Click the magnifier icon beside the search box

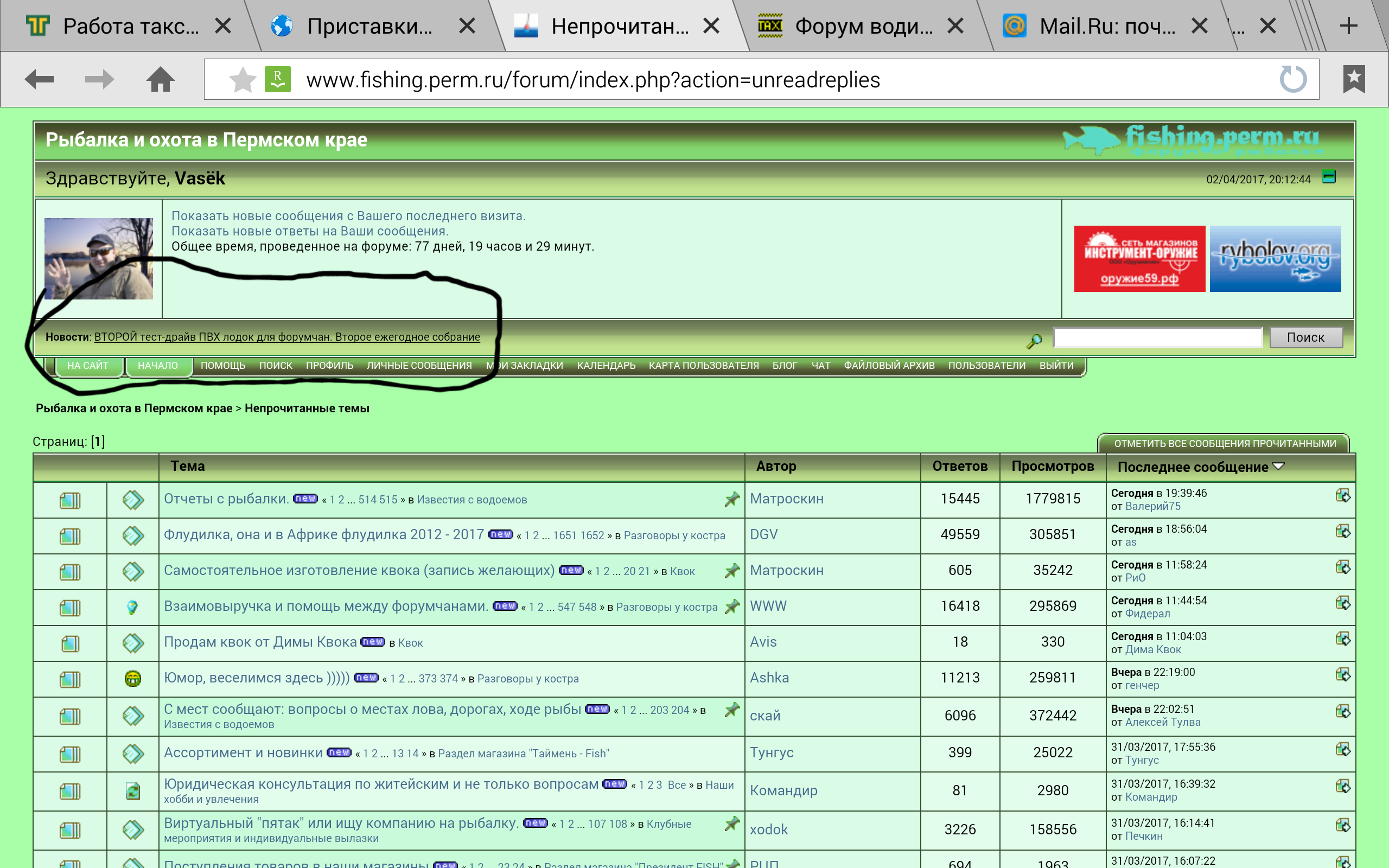pos(1034,341)
